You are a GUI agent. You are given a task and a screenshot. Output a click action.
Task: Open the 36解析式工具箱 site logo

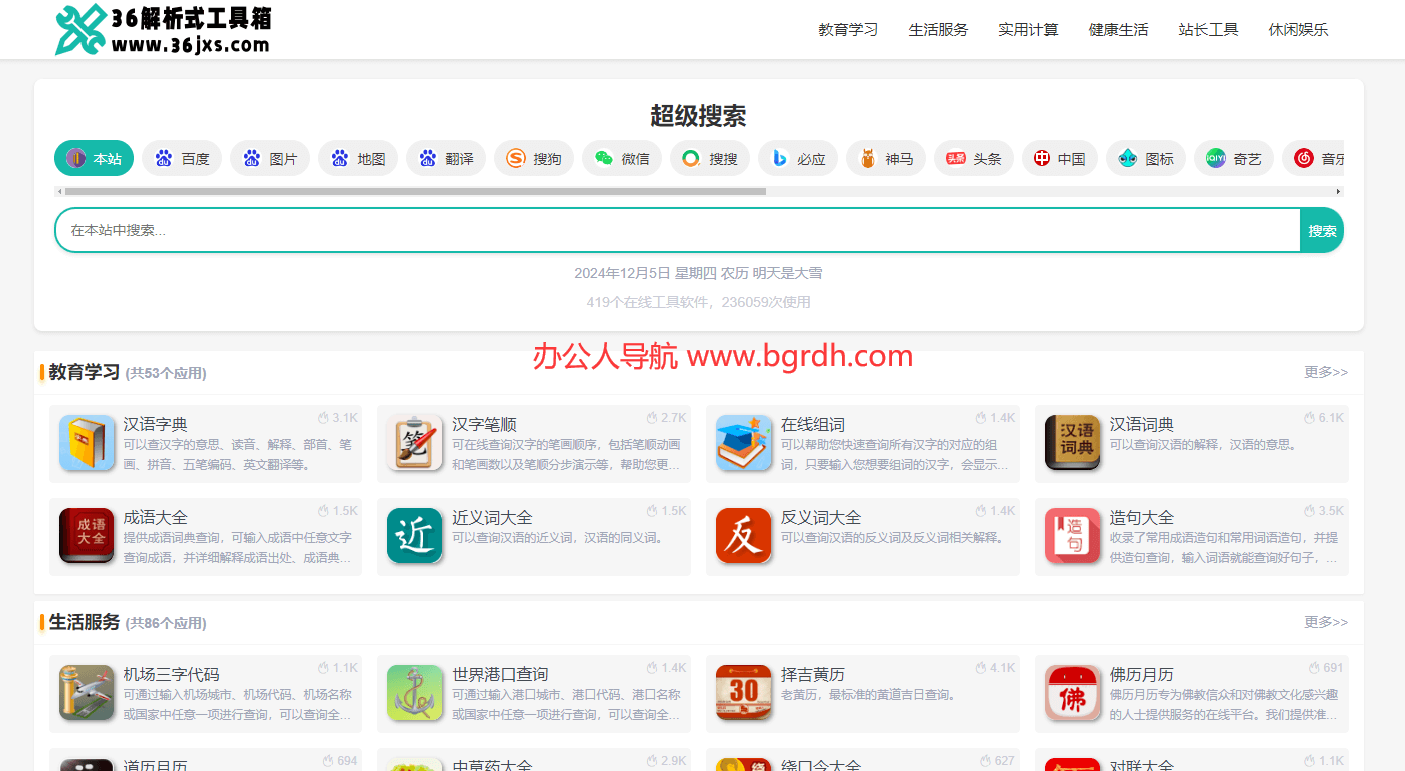click(x=162, y=30)
